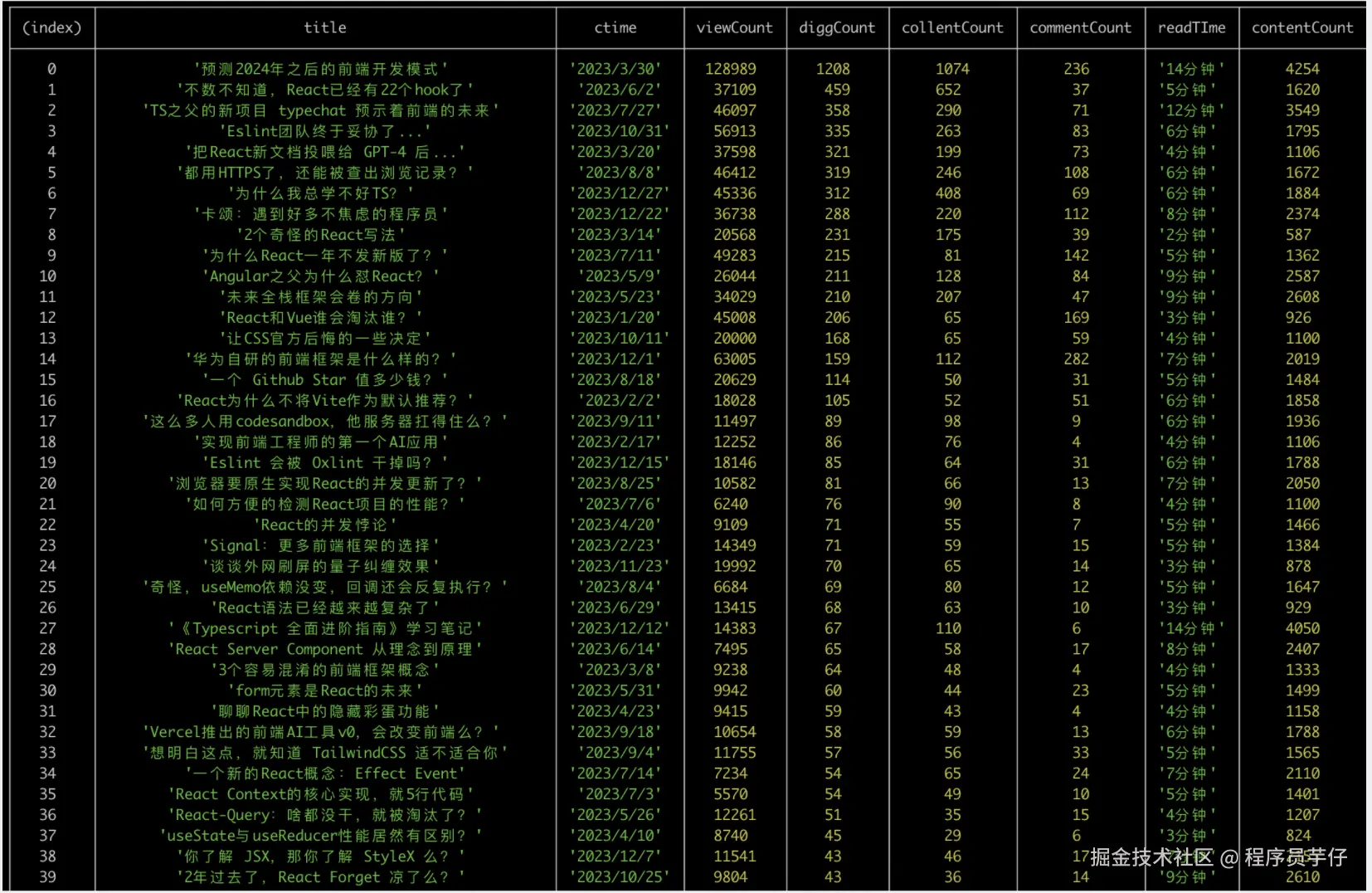The width and height of the screenshot is (1372, 893).
Task: Select the title mentioning "Github Star"
Action: click(x=325, y=380)
